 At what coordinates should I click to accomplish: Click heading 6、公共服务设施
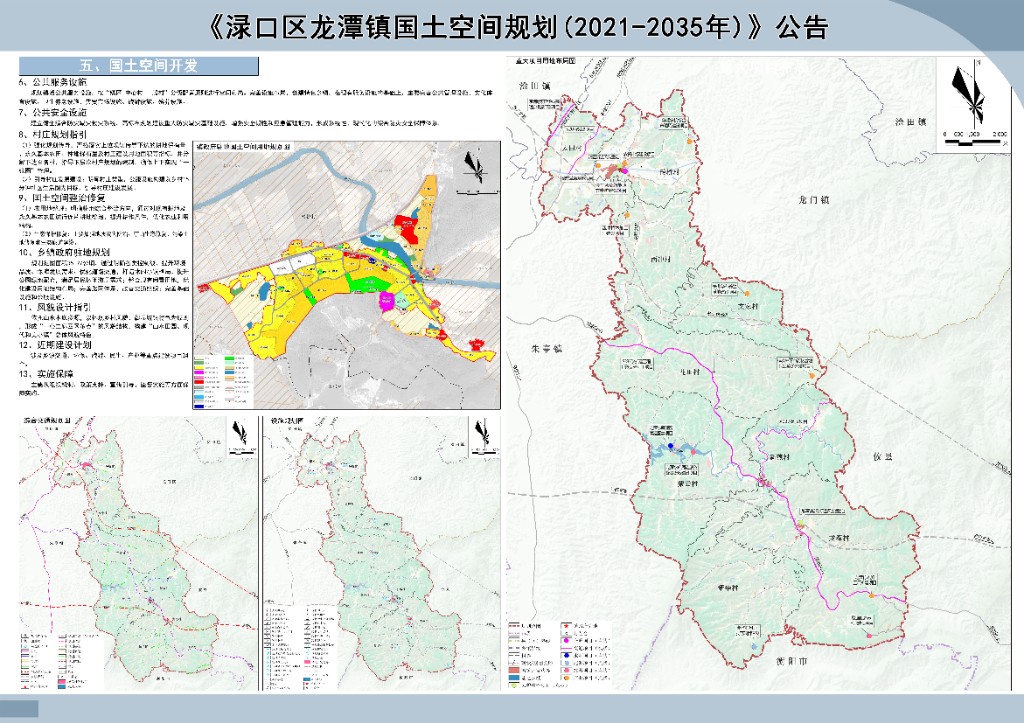click(x=54, y=81)
